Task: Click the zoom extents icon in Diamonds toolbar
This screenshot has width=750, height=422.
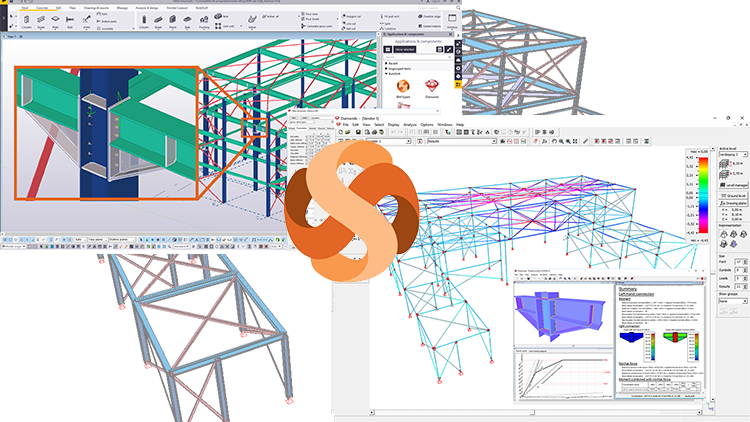Action: [x=575, y=141]
